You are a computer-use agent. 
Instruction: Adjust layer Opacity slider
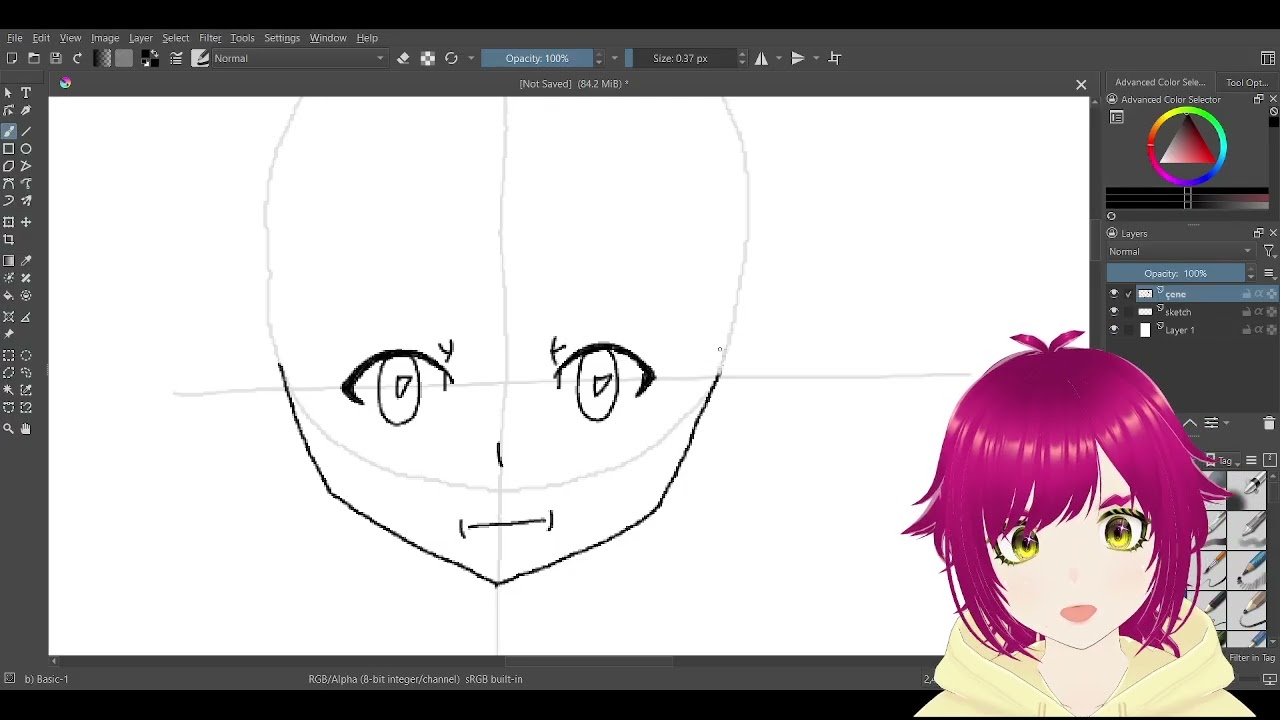(1176, 274)
